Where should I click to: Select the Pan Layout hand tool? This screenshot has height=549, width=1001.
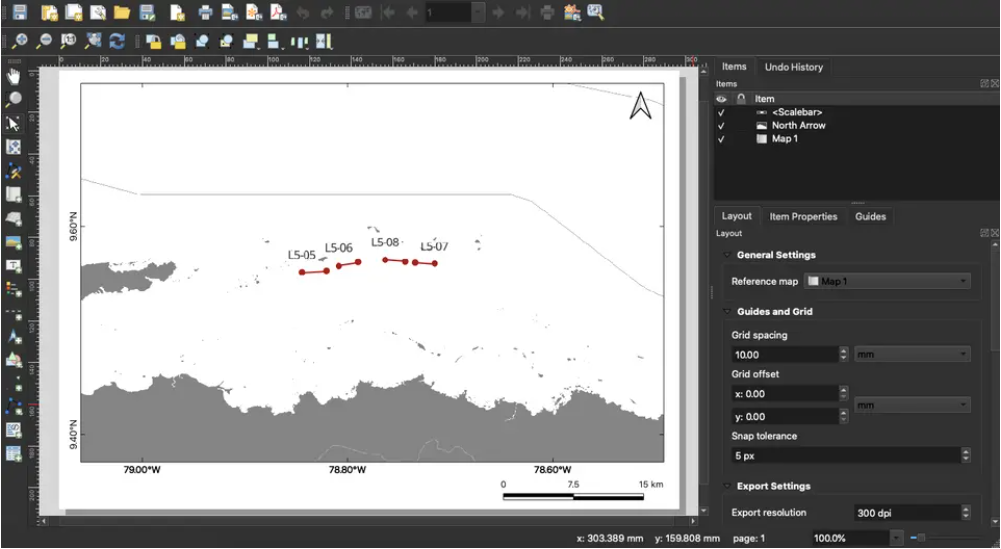coord(13,76)
